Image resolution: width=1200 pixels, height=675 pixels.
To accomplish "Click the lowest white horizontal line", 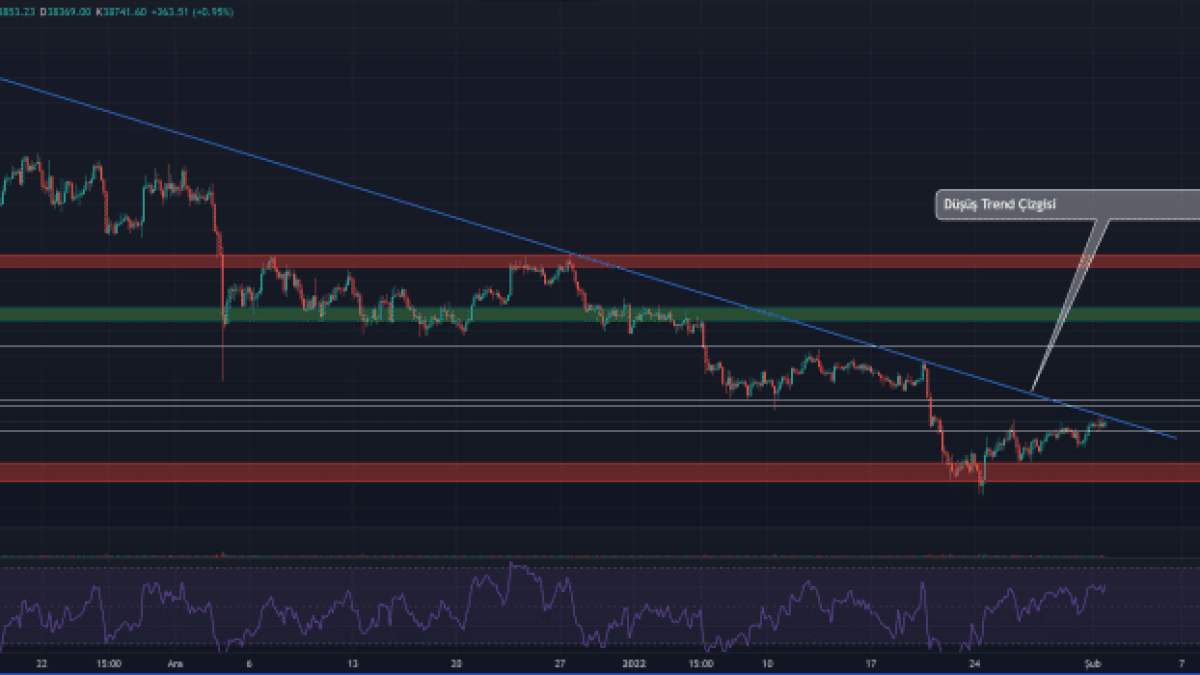I will click(600, 431).
